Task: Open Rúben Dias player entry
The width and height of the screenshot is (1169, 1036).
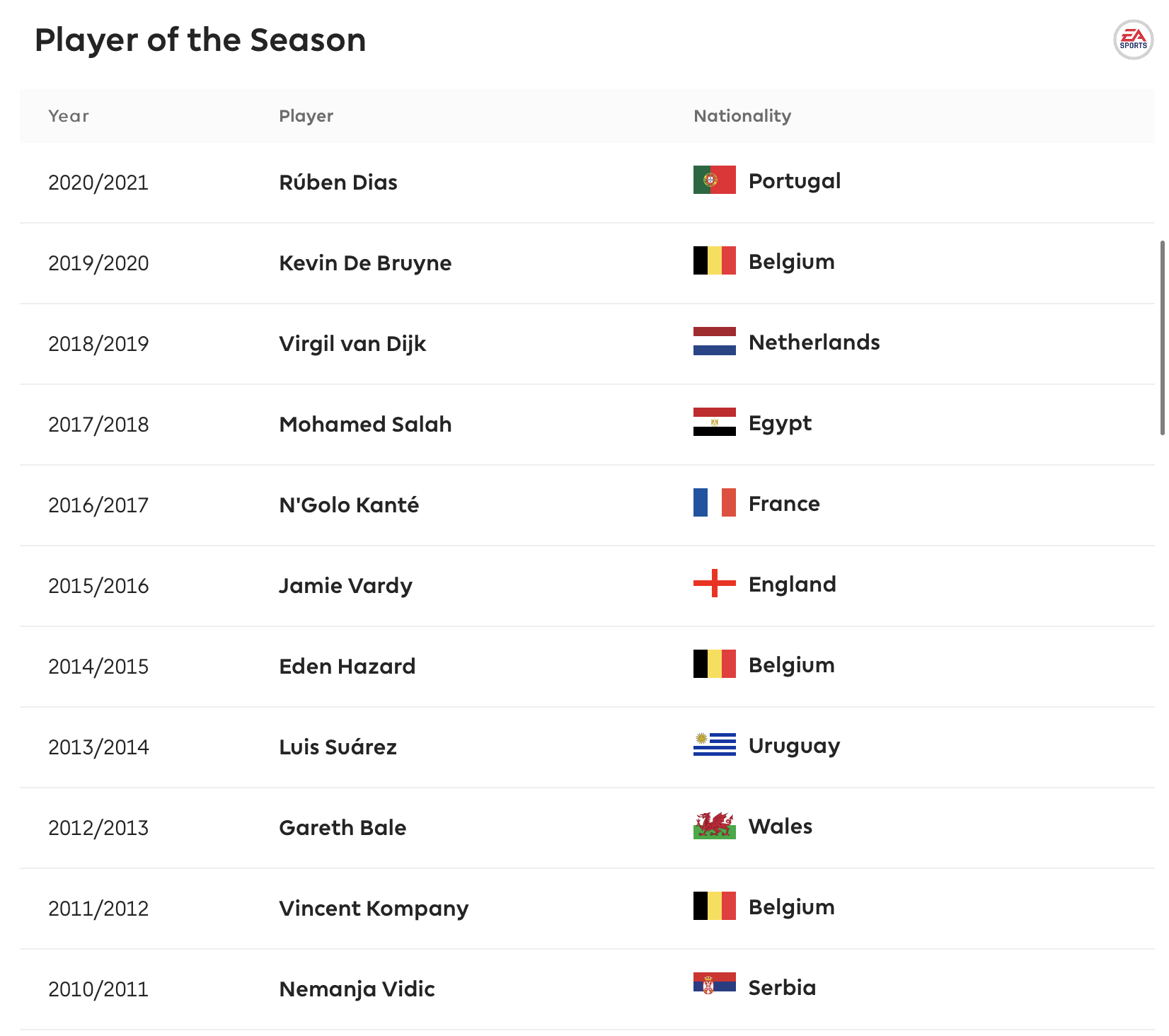Action: [x=338, y=183]
